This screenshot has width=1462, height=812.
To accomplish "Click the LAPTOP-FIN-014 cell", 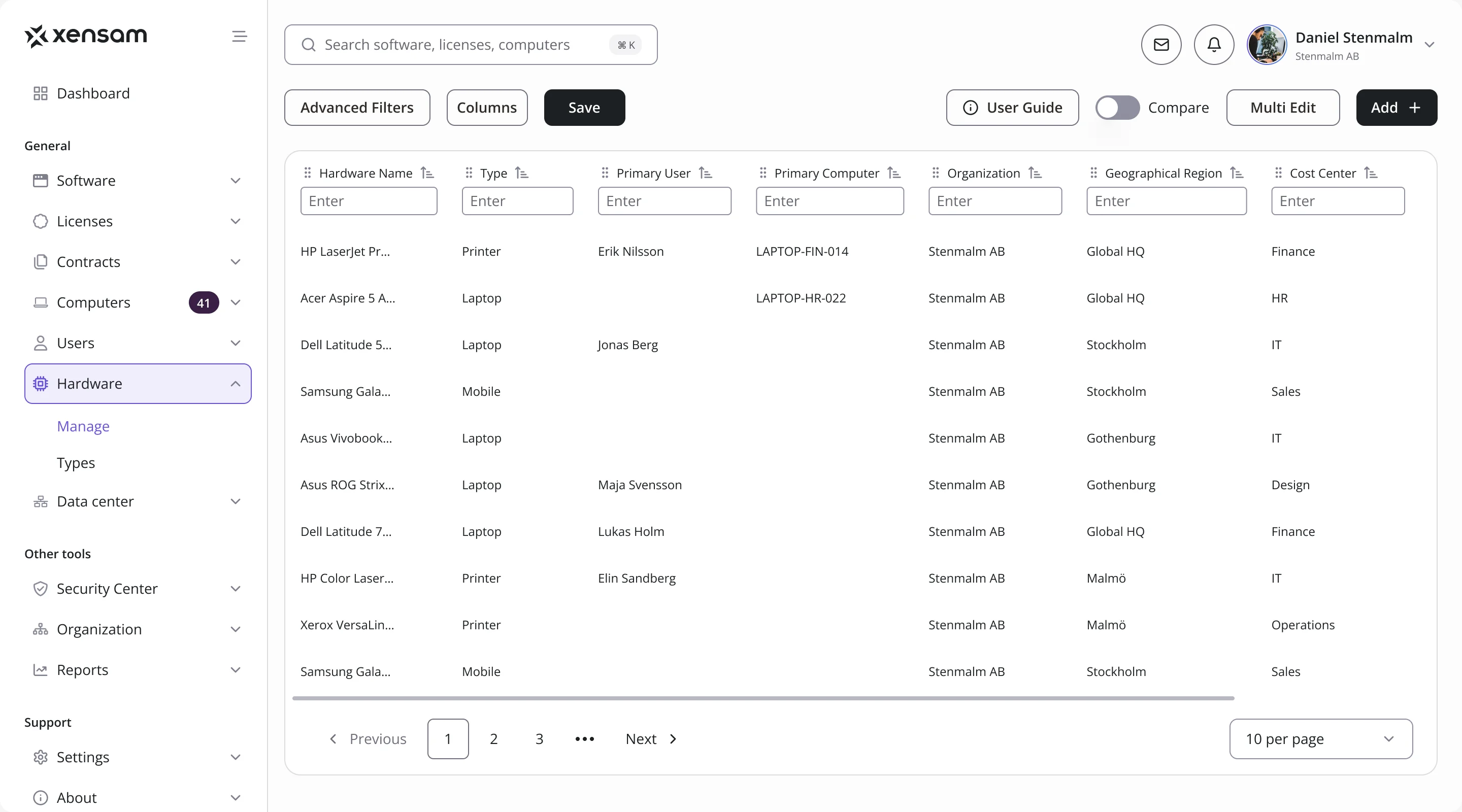I will pyautogui.click(x=802, y=251).
